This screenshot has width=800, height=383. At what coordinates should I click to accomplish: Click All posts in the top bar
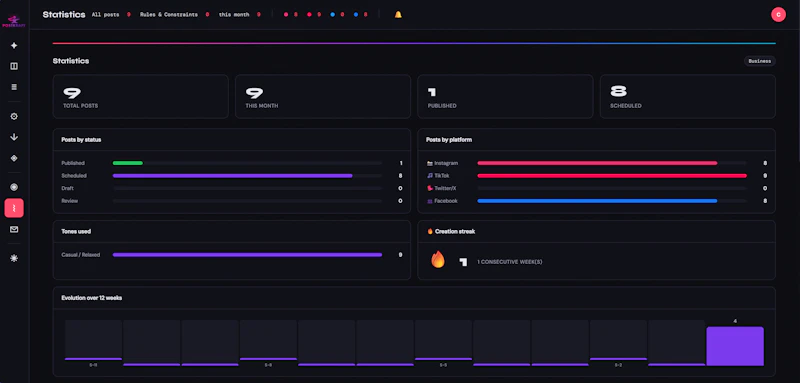105,15
